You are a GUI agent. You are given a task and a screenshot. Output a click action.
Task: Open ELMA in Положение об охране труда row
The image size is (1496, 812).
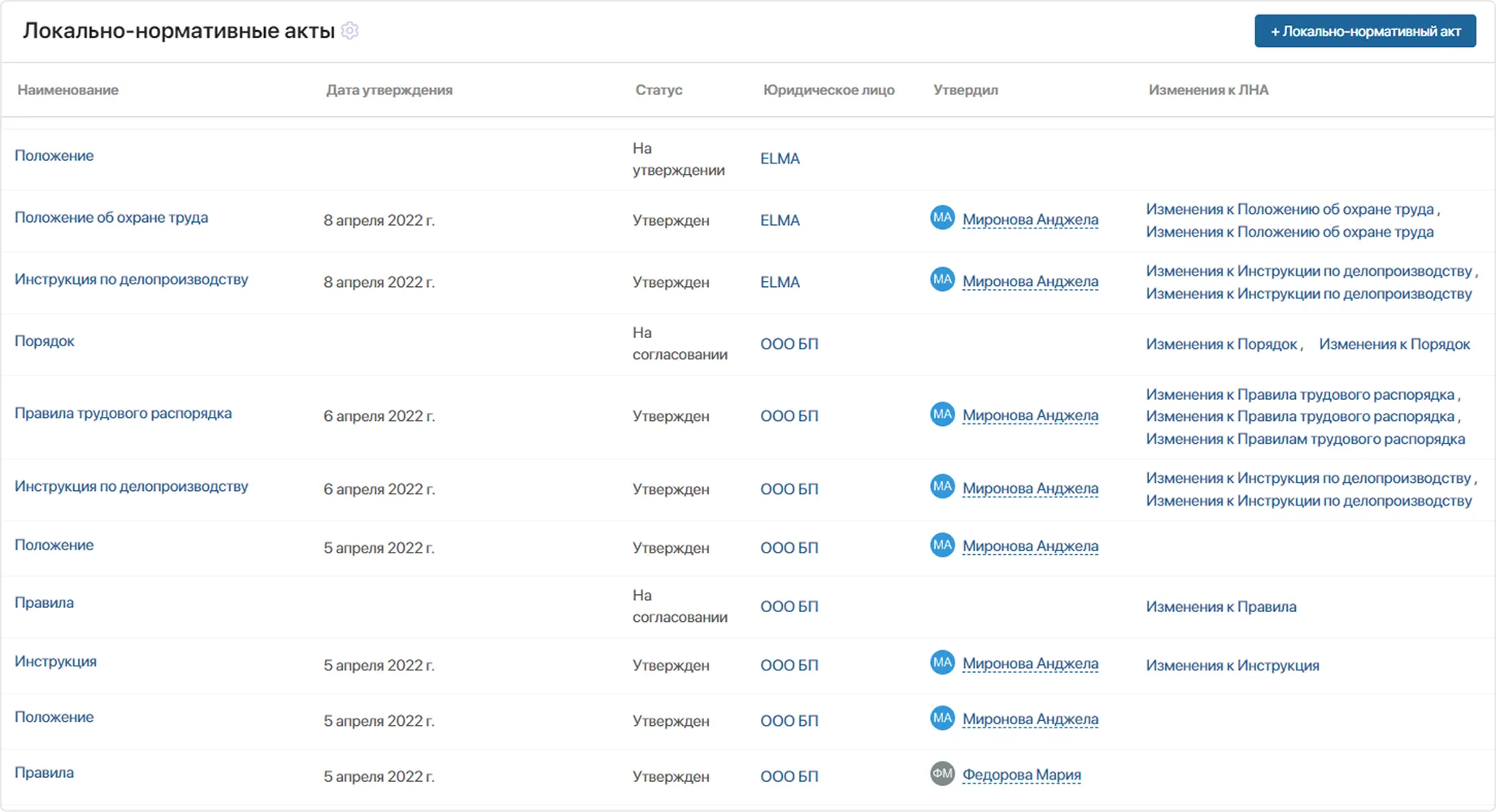coord(780,220)
